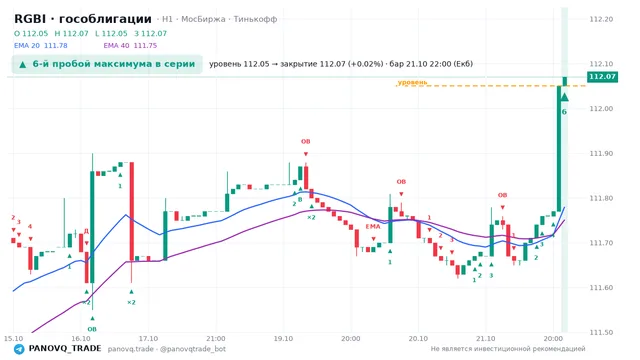Click the "PANOVQ_TRADE" brand name
The width and height of the screenshot is (640, 360).
[65, 349]
